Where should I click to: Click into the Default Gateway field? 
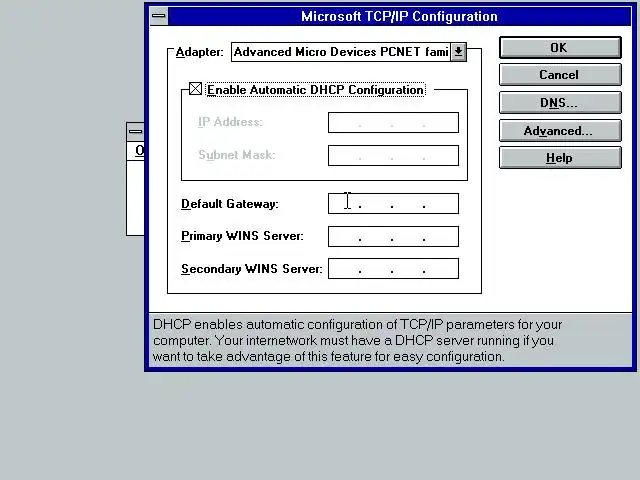click(x=393, y=203)
